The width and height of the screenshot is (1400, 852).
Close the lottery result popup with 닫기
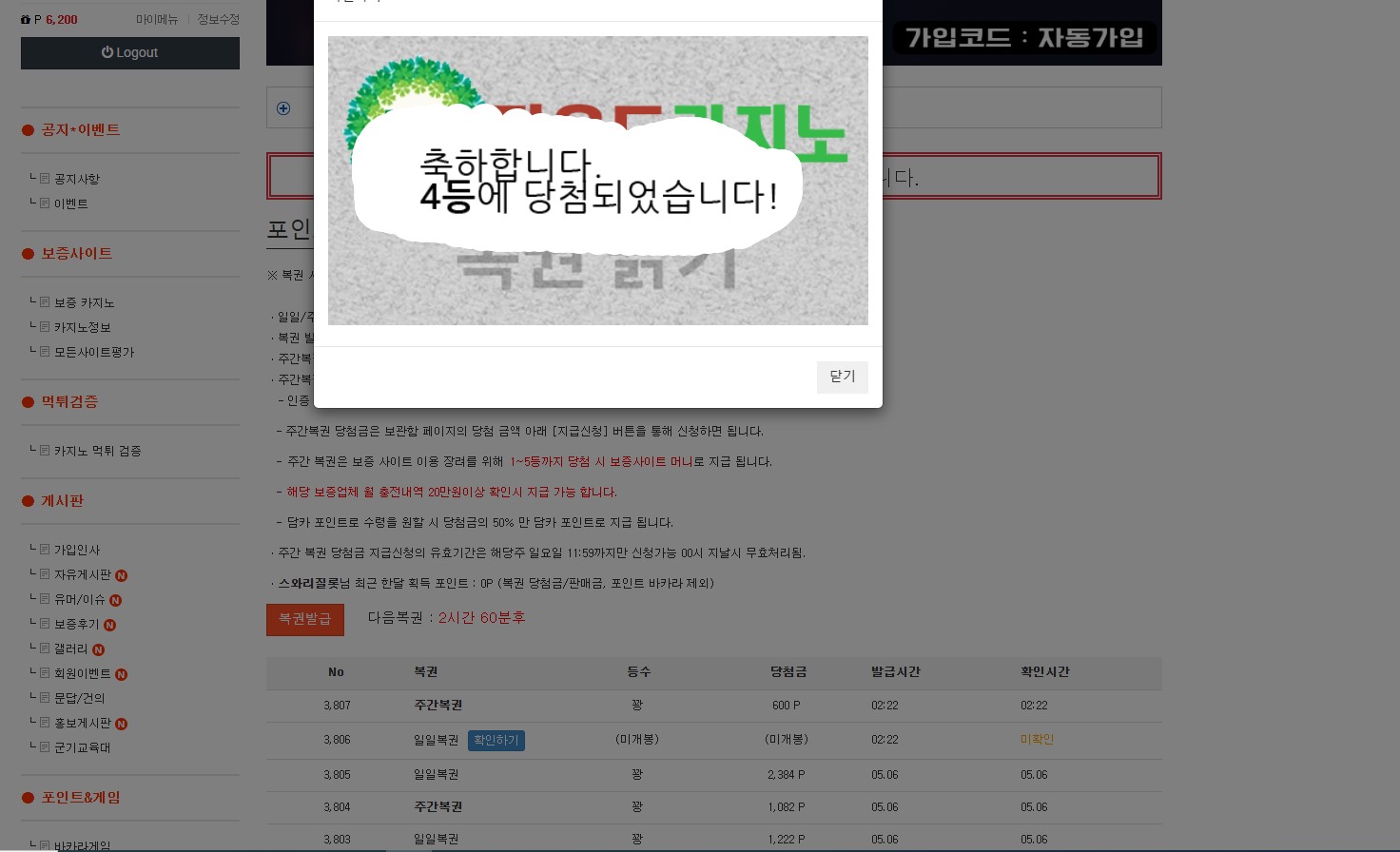tap(842, 377)
